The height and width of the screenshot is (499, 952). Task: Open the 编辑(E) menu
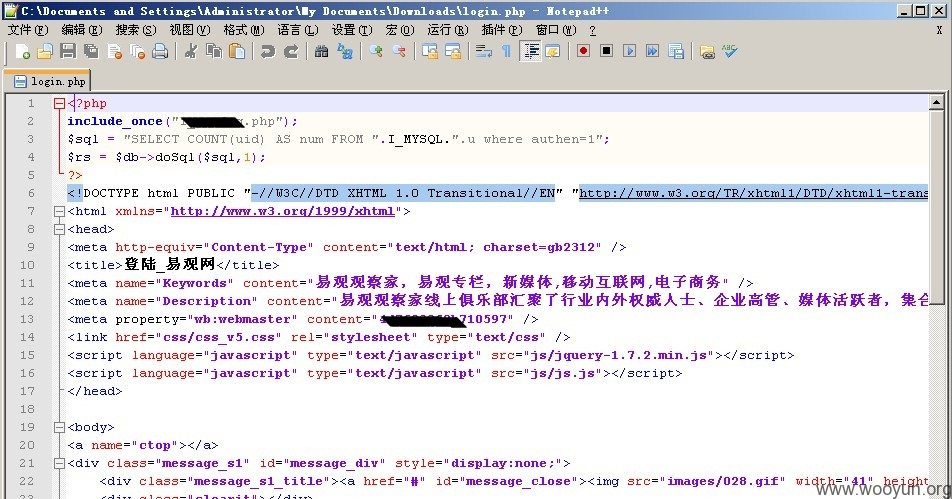(82, 30)
